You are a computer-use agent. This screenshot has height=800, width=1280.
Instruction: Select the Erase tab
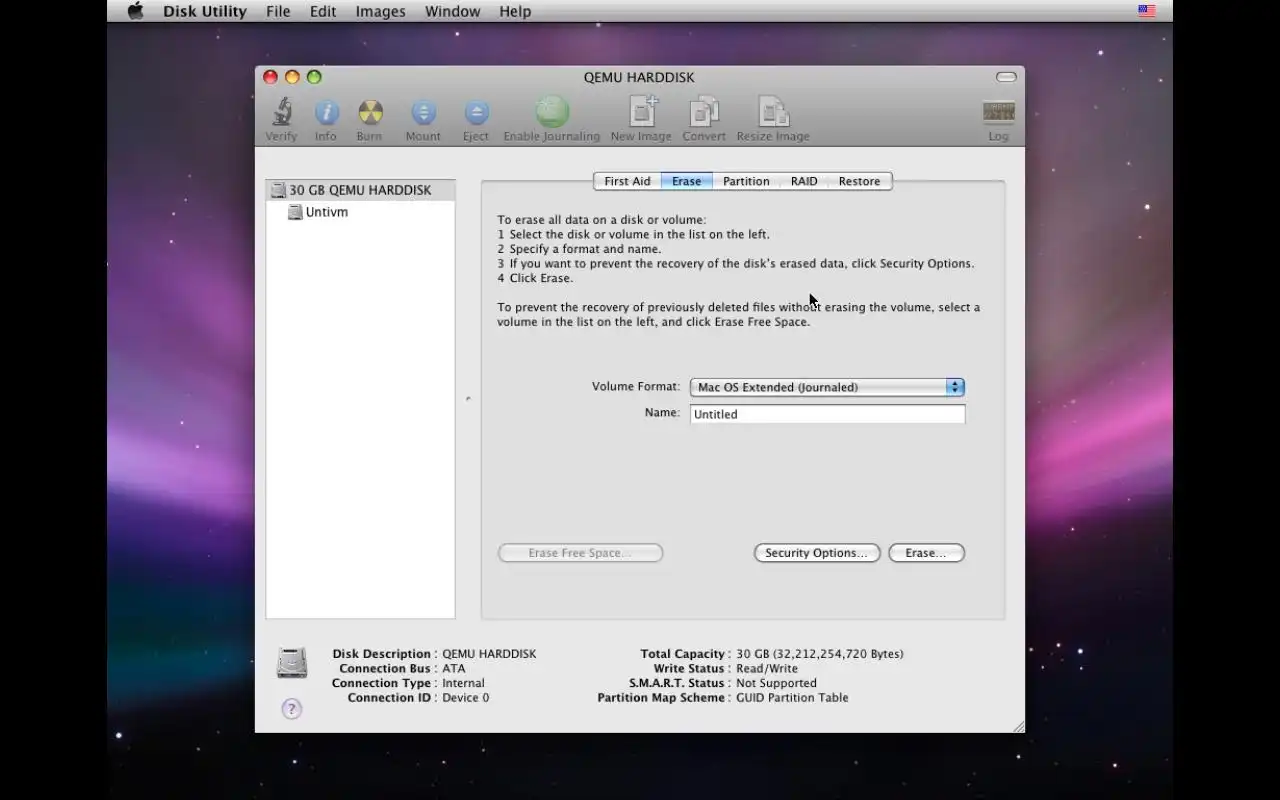(686, 181)
